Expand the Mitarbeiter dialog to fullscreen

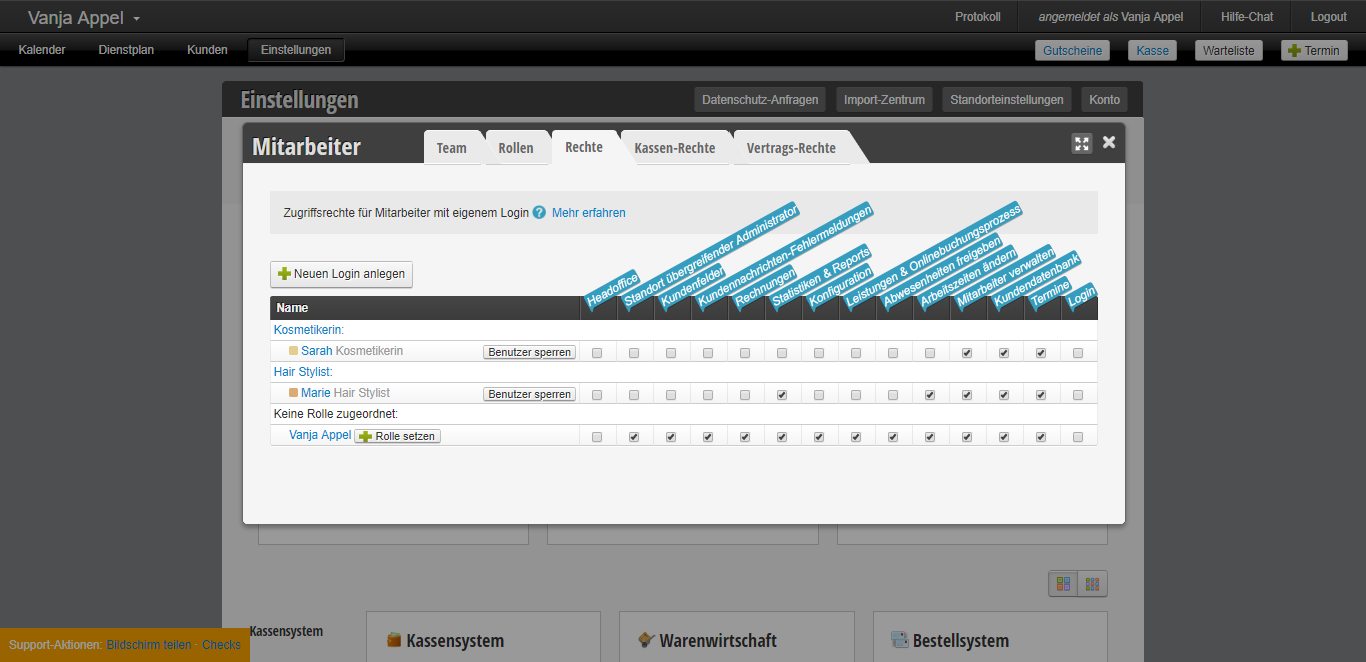click(1082, 143)
